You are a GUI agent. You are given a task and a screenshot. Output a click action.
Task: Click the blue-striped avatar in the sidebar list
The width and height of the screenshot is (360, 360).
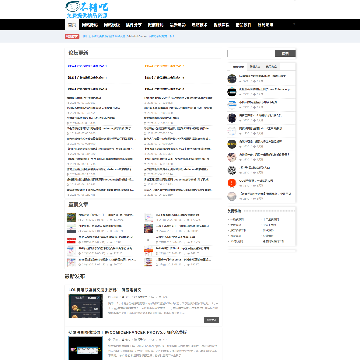tap(232, 105)
